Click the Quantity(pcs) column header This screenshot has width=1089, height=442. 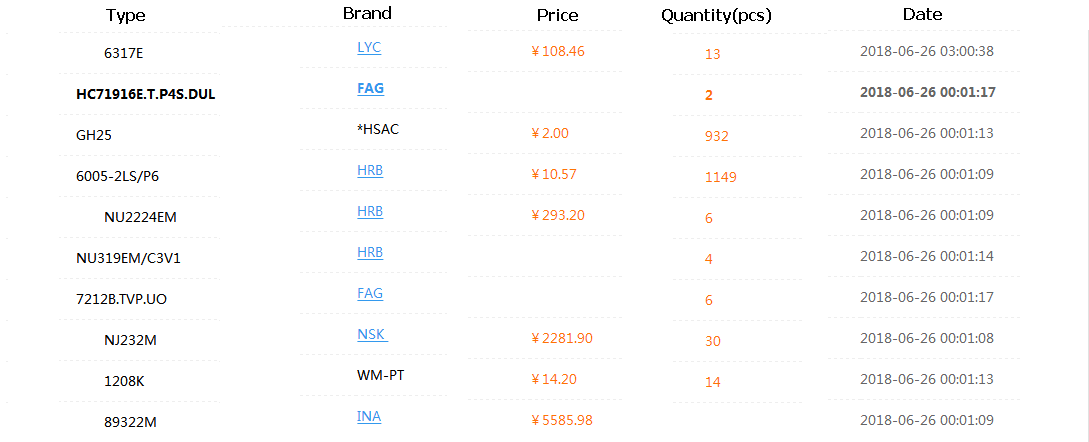pos(716,15)
